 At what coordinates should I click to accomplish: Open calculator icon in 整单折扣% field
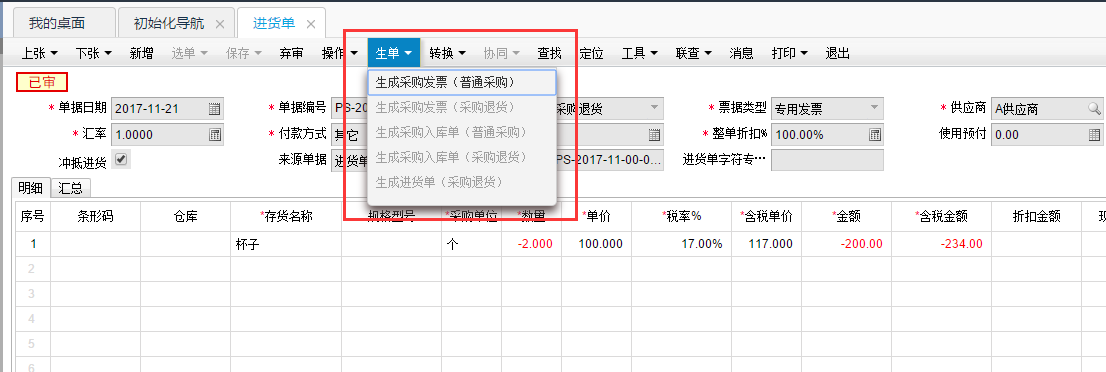click(x=874, y=134)
